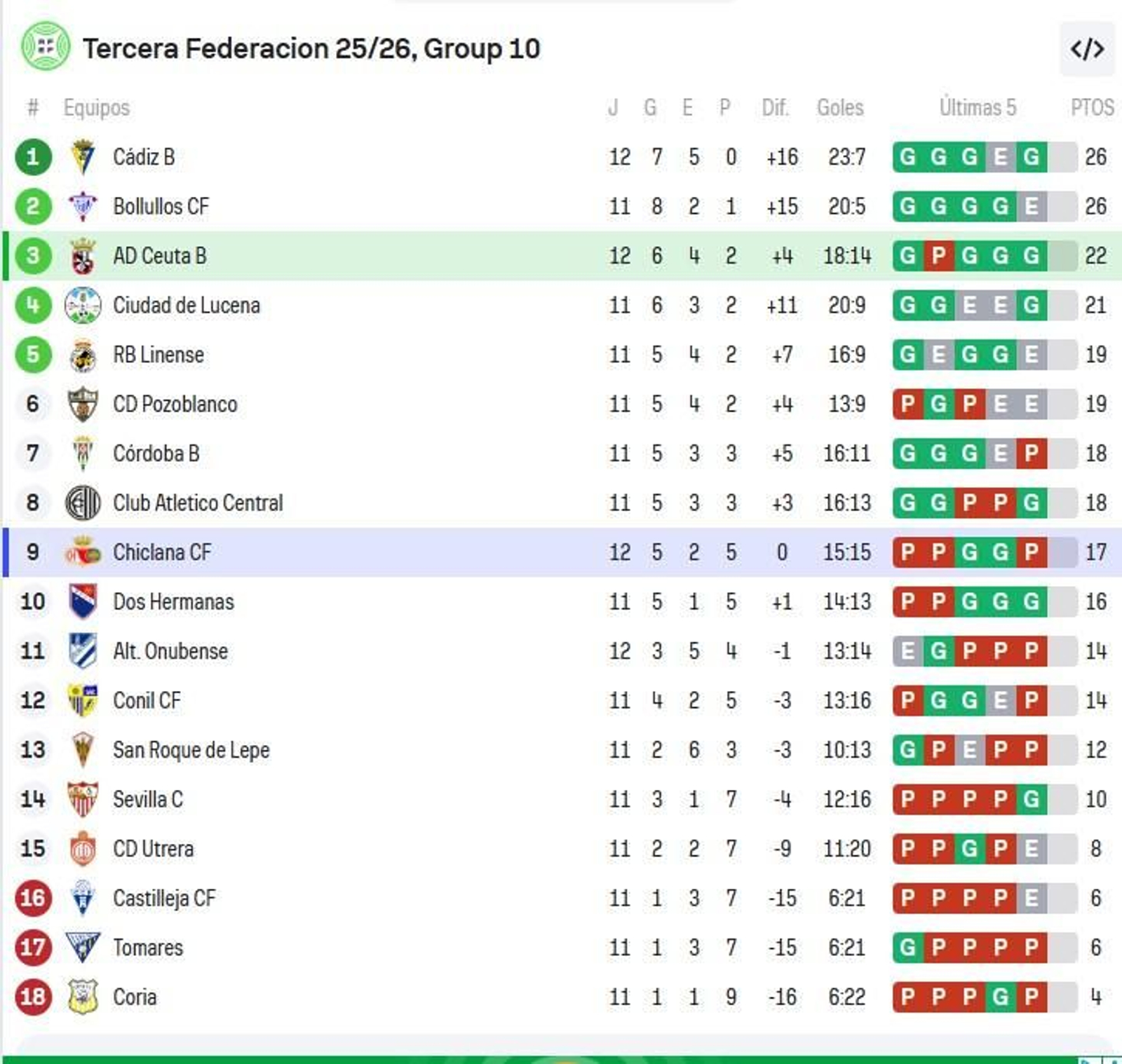Sort the table by PTOS column
1122x1064 pixels.
point(1091,108)
